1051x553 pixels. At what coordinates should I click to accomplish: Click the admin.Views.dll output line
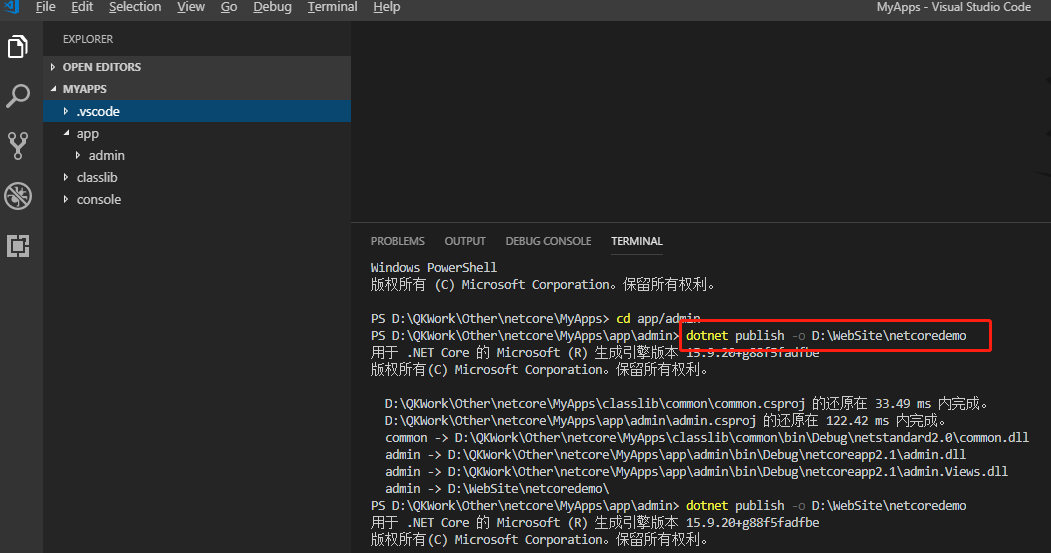[696, 472]
